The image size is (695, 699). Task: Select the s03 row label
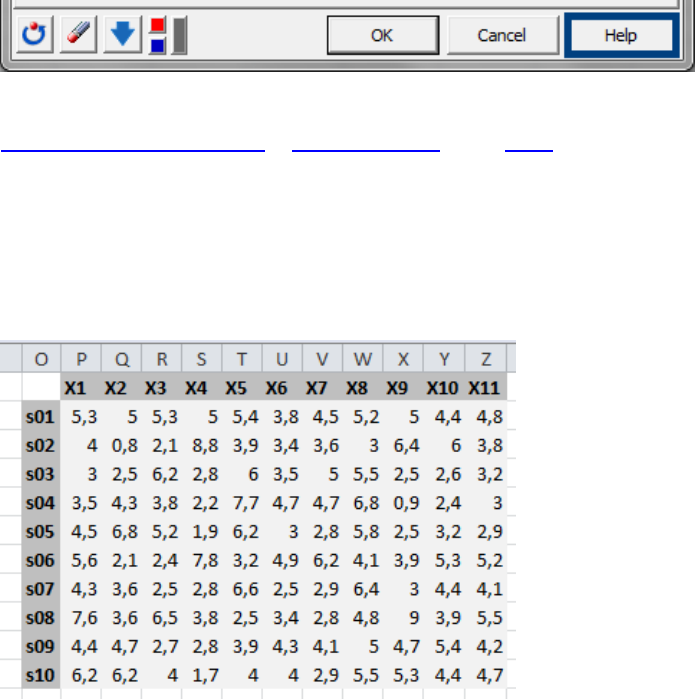[41, 474]
